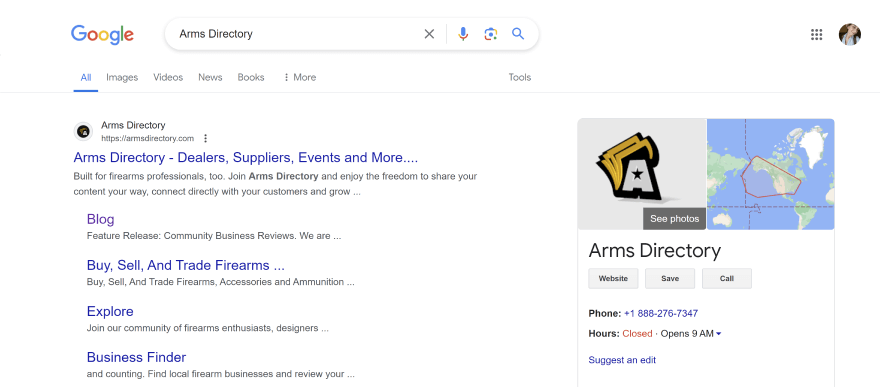Submit search with the magnifier icon

coord(518,34)
